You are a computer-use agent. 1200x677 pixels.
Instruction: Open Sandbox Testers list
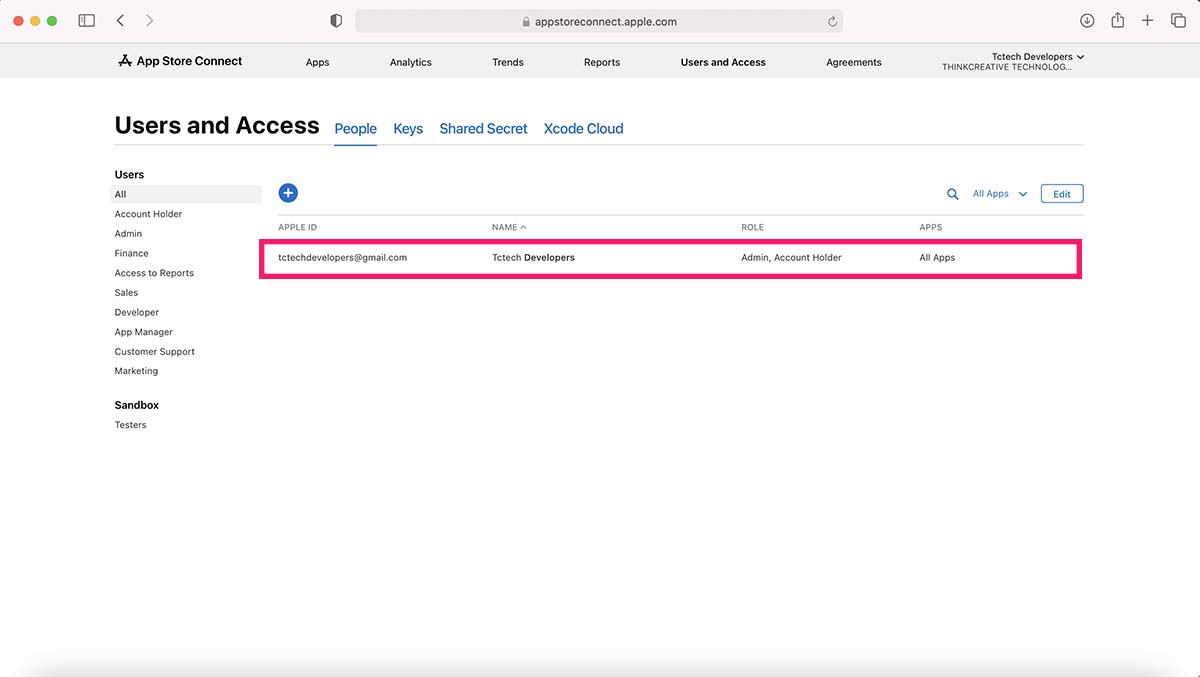pos(130,425)
